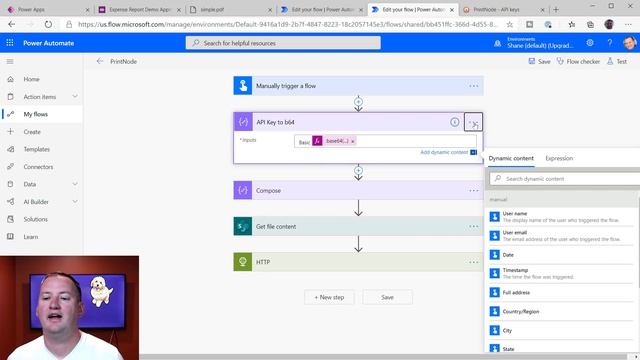This screenshot has width=640, height=360.
Task: Switch to the simple.pdf browser tab
Action: coord(231,9)
